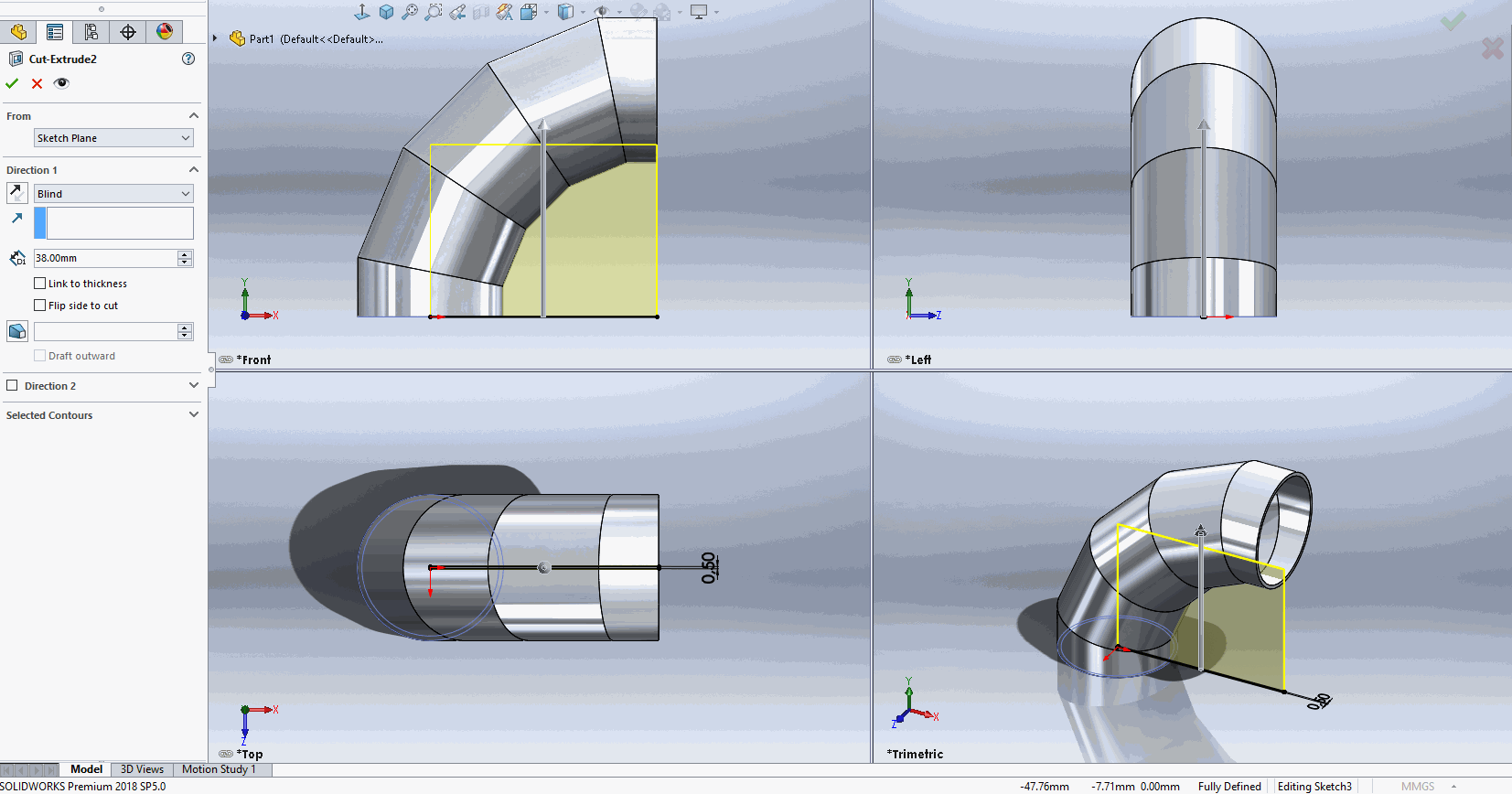Switch to the 3D Views tab

click(142, 769)
